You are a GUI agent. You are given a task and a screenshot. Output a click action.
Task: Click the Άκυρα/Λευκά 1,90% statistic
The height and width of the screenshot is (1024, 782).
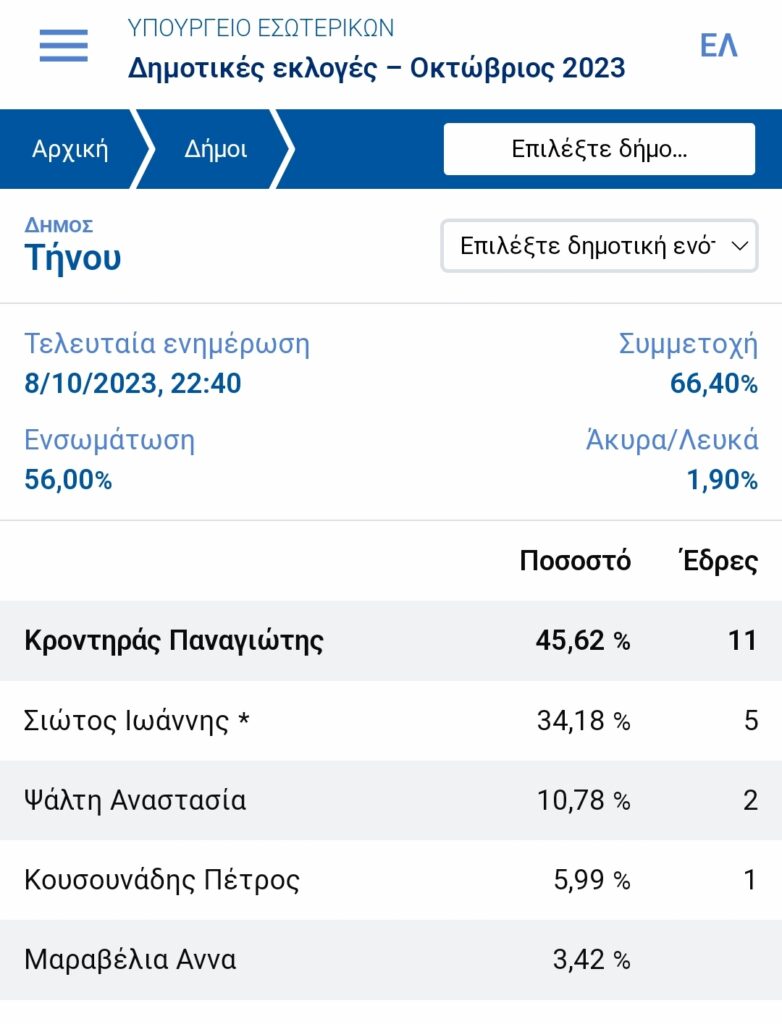point(672,460)
